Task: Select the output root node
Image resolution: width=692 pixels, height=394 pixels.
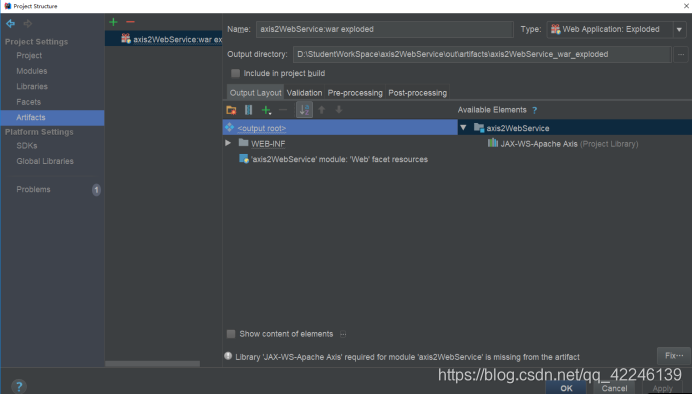Action: tap(340, 128)
